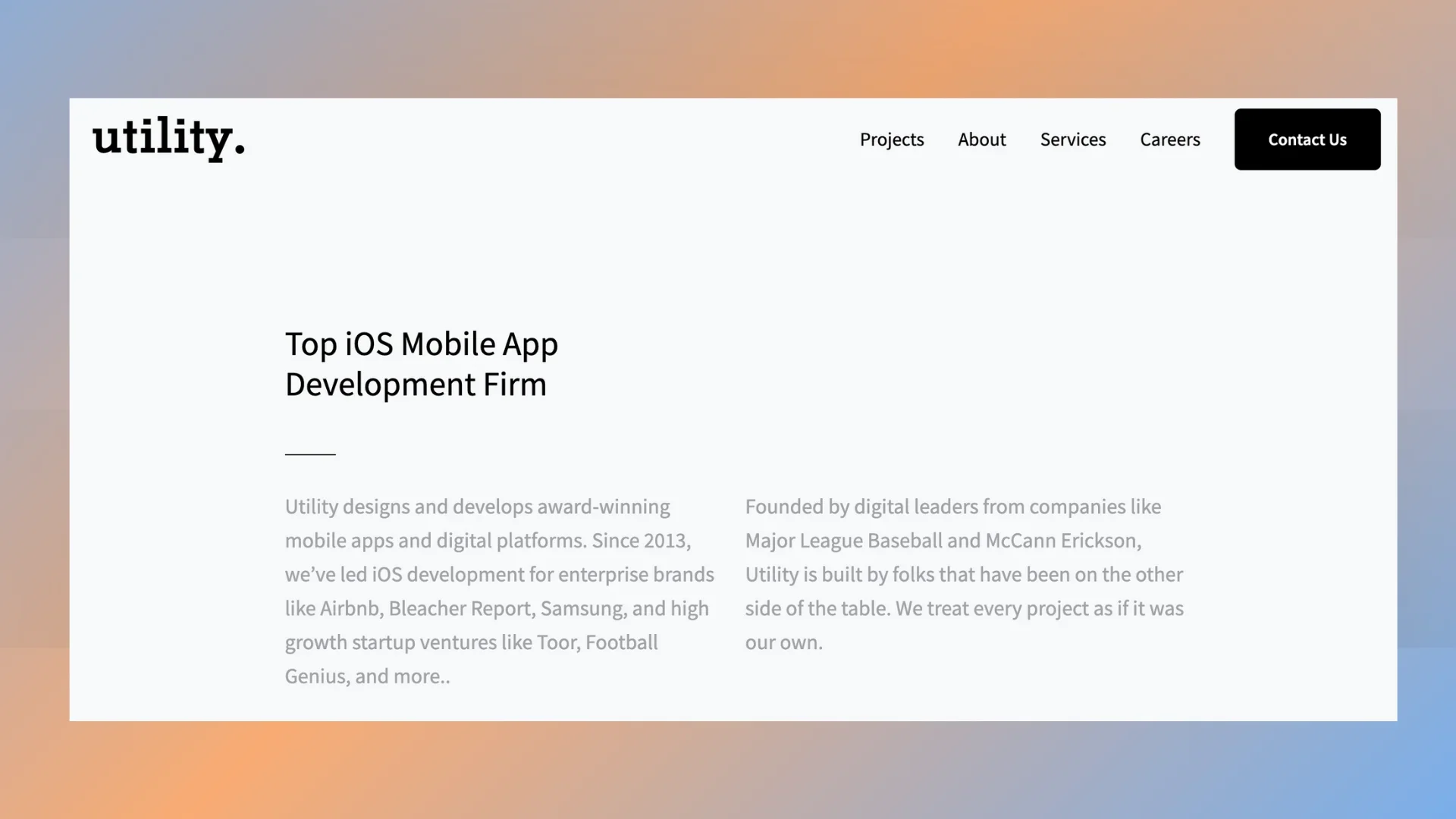Image resolution: width=1456 pixels, height=819 pixels.
Task: Click the word 'Toor' in the paragraph
Action: [557, 642]
